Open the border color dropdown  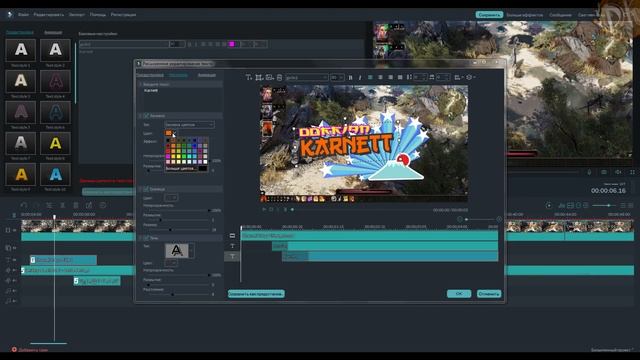click(171, 198)
